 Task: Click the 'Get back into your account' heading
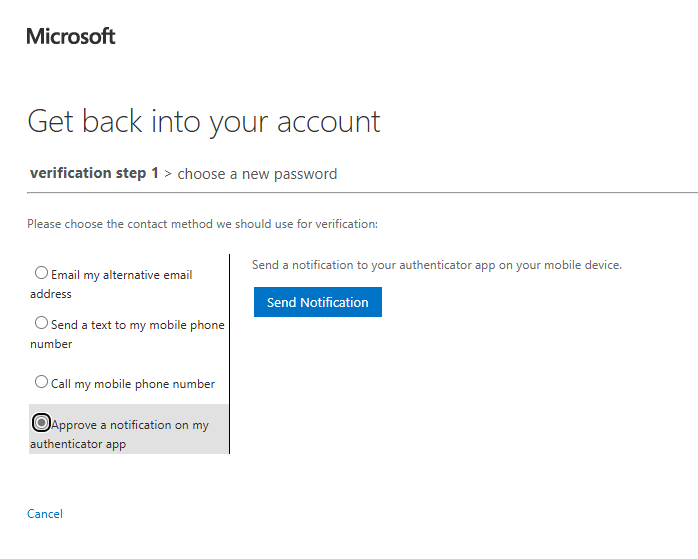pyautogui.click(x=204, y=122)
